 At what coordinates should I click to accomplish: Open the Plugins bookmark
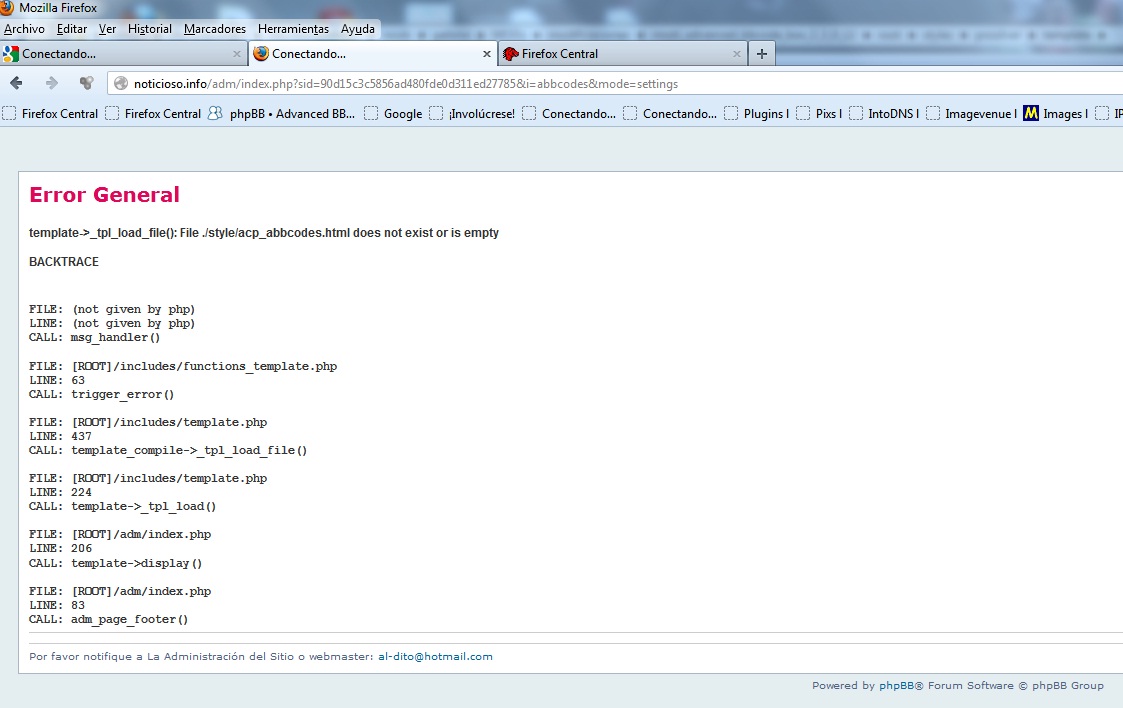coord(757,113)
